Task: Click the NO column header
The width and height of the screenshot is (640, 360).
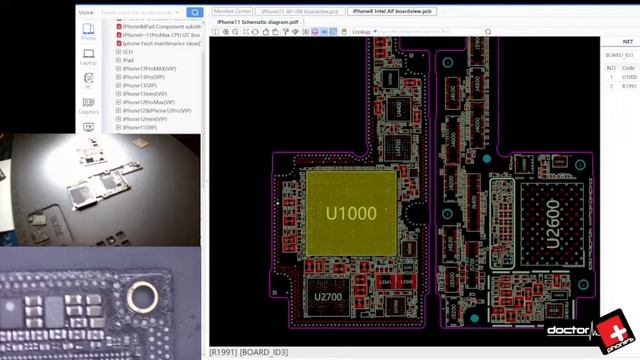Action: [x=611, y=68]
